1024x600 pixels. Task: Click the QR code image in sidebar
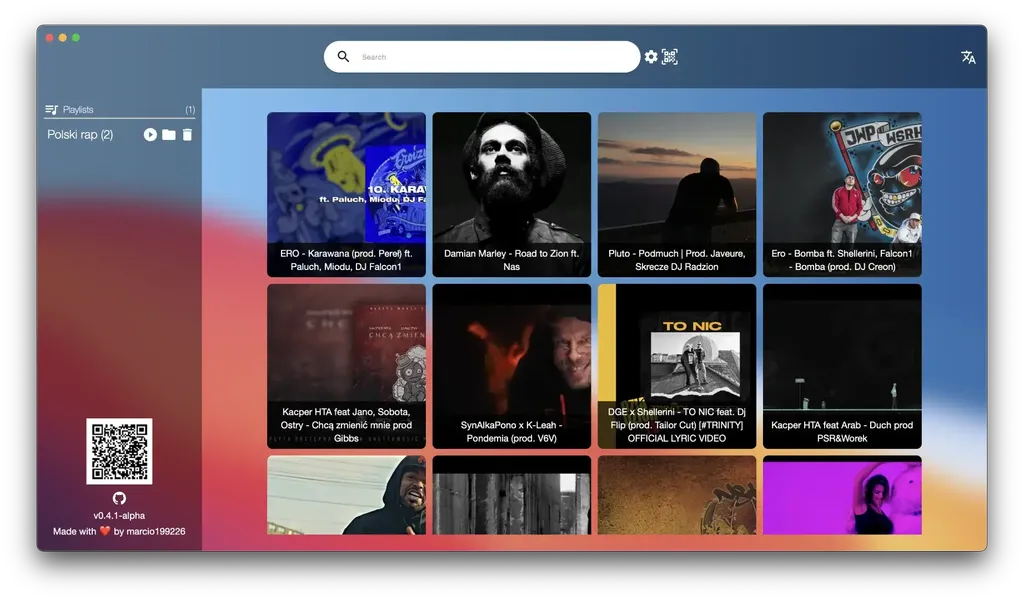119,451
